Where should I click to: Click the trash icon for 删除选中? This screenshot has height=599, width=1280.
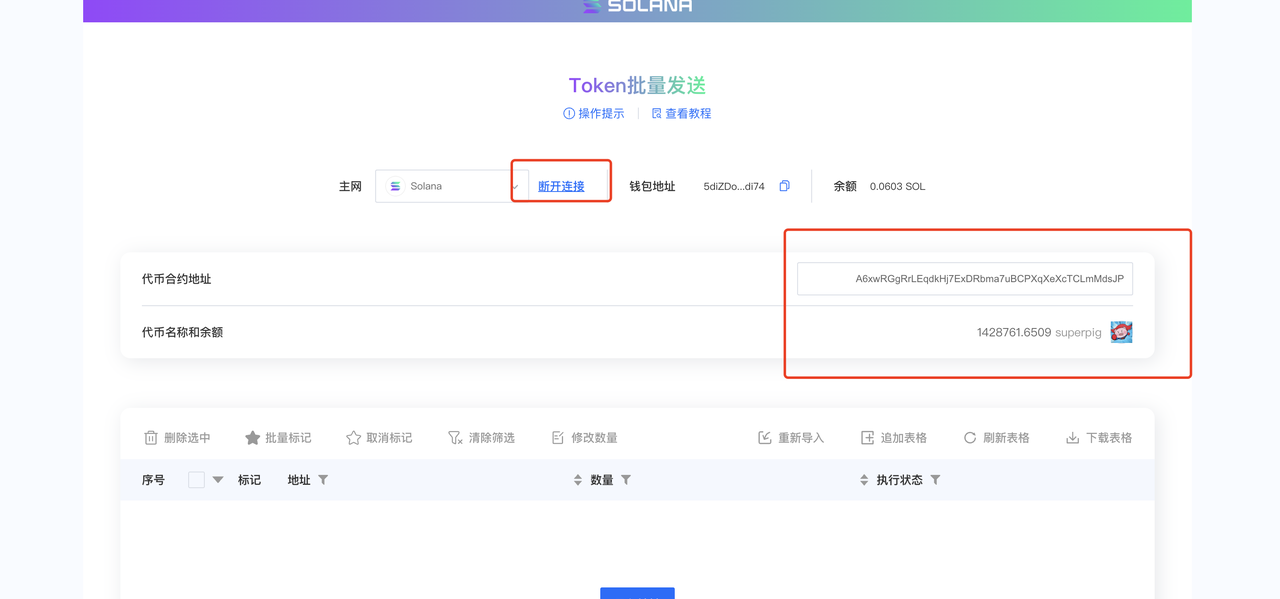[x=151, y=438]
